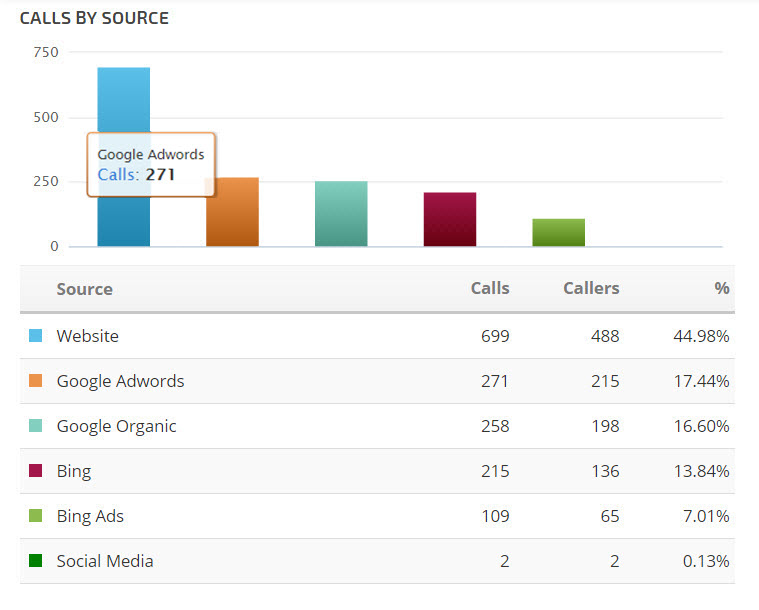Click the Google Adwords calls tooltip
The image size is (759, 610).
coord(151,165)
